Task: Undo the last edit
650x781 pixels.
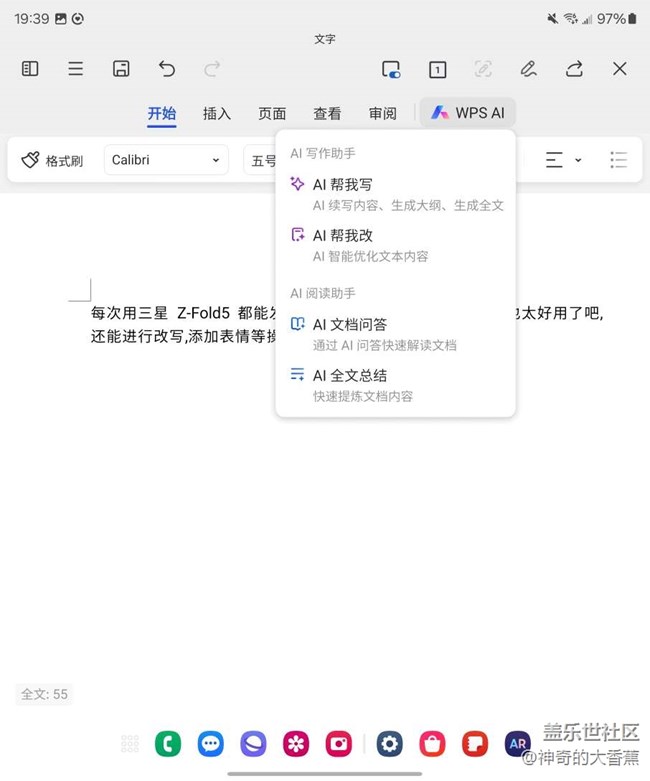Action: coord(167,69)
